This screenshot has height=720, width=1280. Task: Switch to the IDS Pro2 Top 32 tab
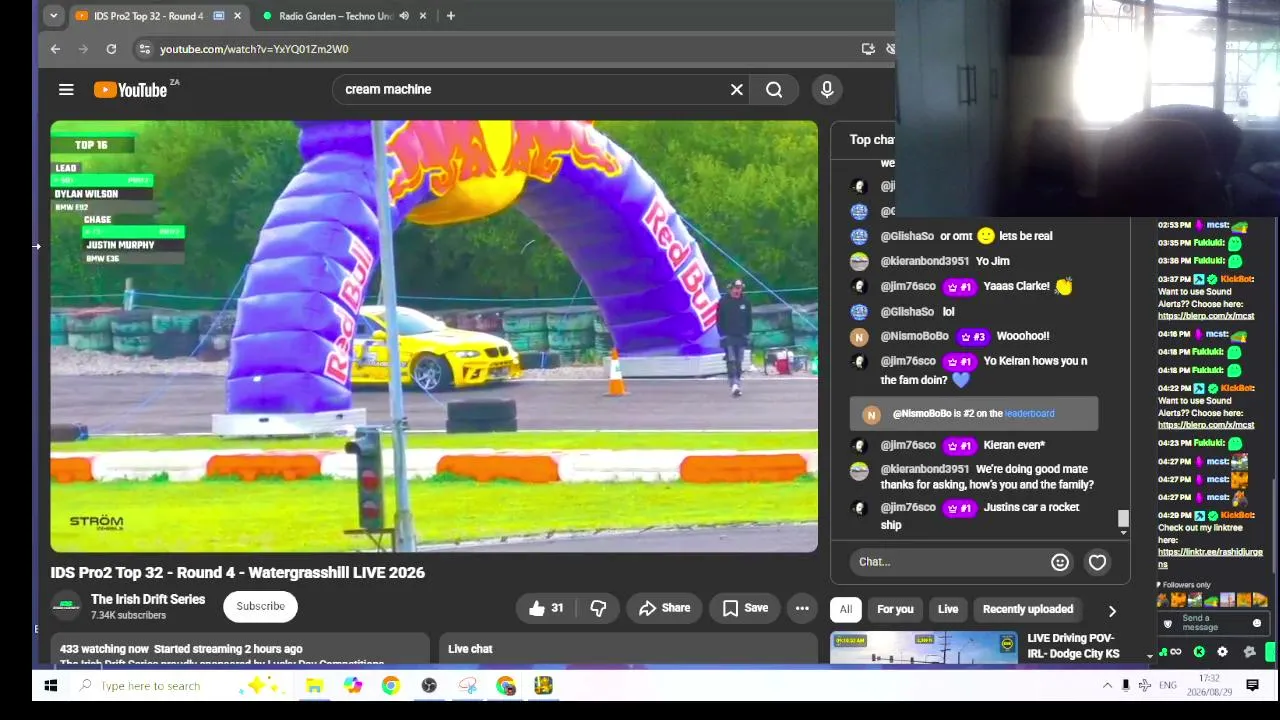pos(148,16)
